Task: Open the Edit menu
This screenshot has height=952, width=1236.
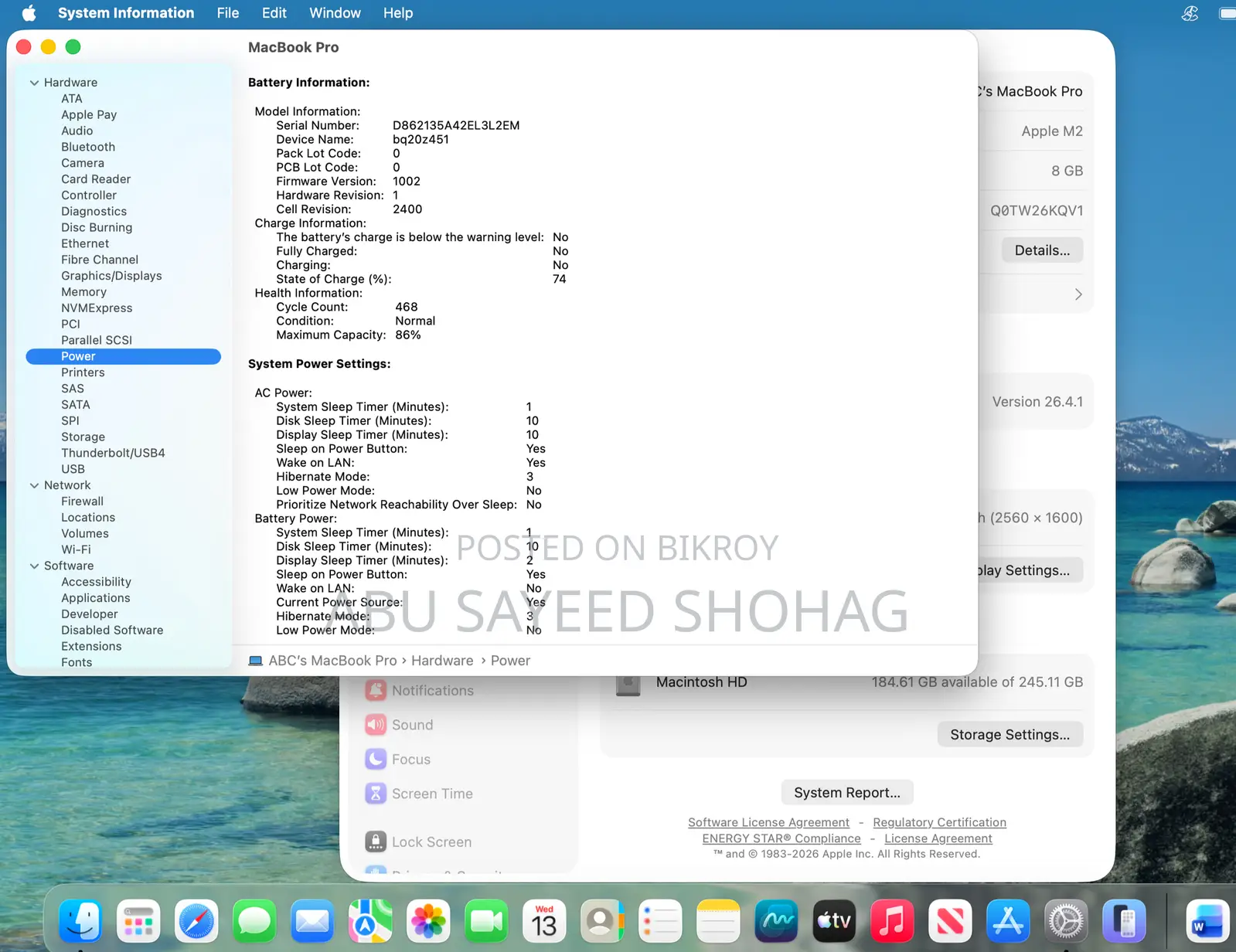Action: tap(274, 13)
